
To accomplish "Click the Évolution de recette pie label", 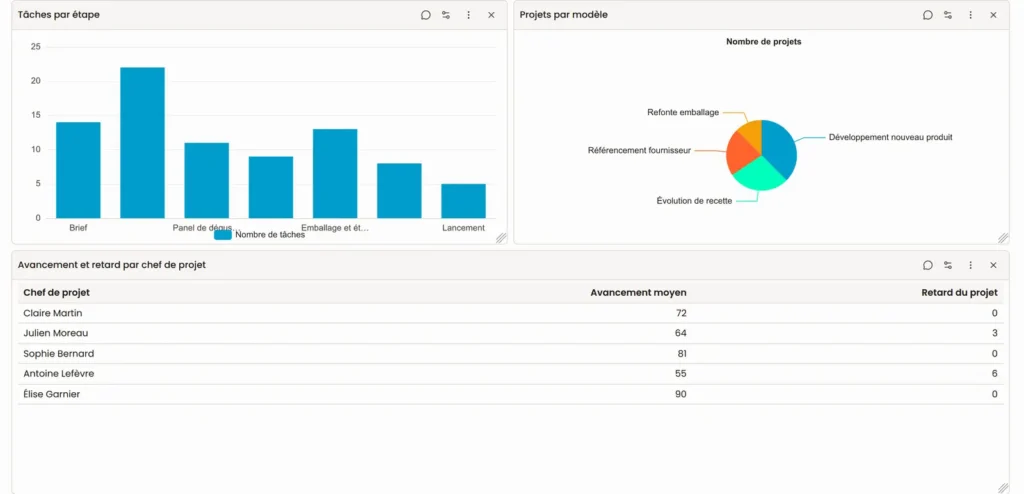I will 694,201.
